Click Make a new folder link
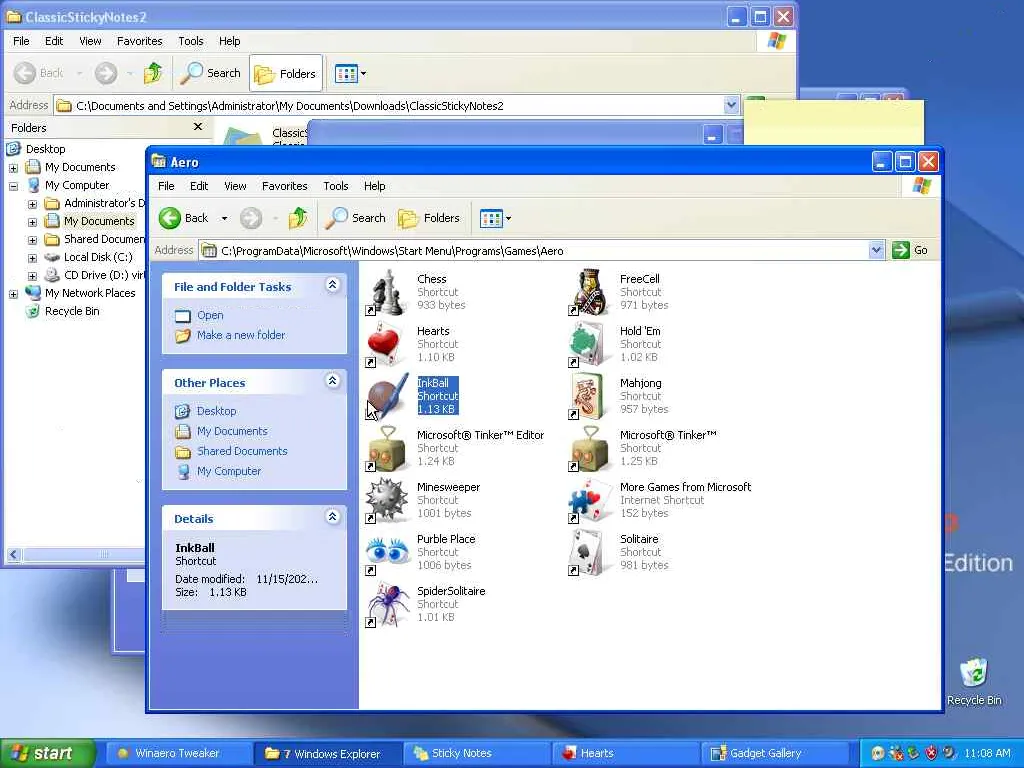Viewport: 1024px width, 768px height. pos(241,335)
